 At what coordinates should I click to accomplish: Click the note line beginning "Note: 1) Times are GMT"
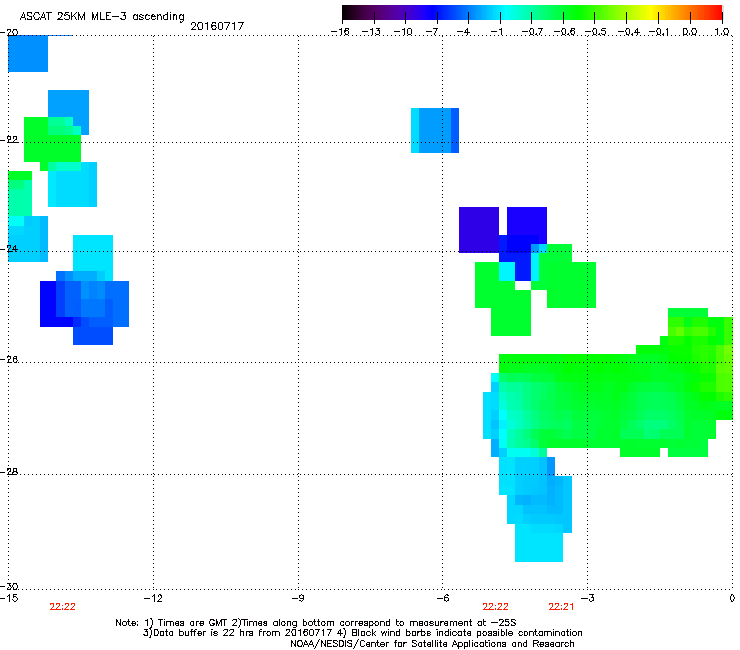(x=316, y=623)
